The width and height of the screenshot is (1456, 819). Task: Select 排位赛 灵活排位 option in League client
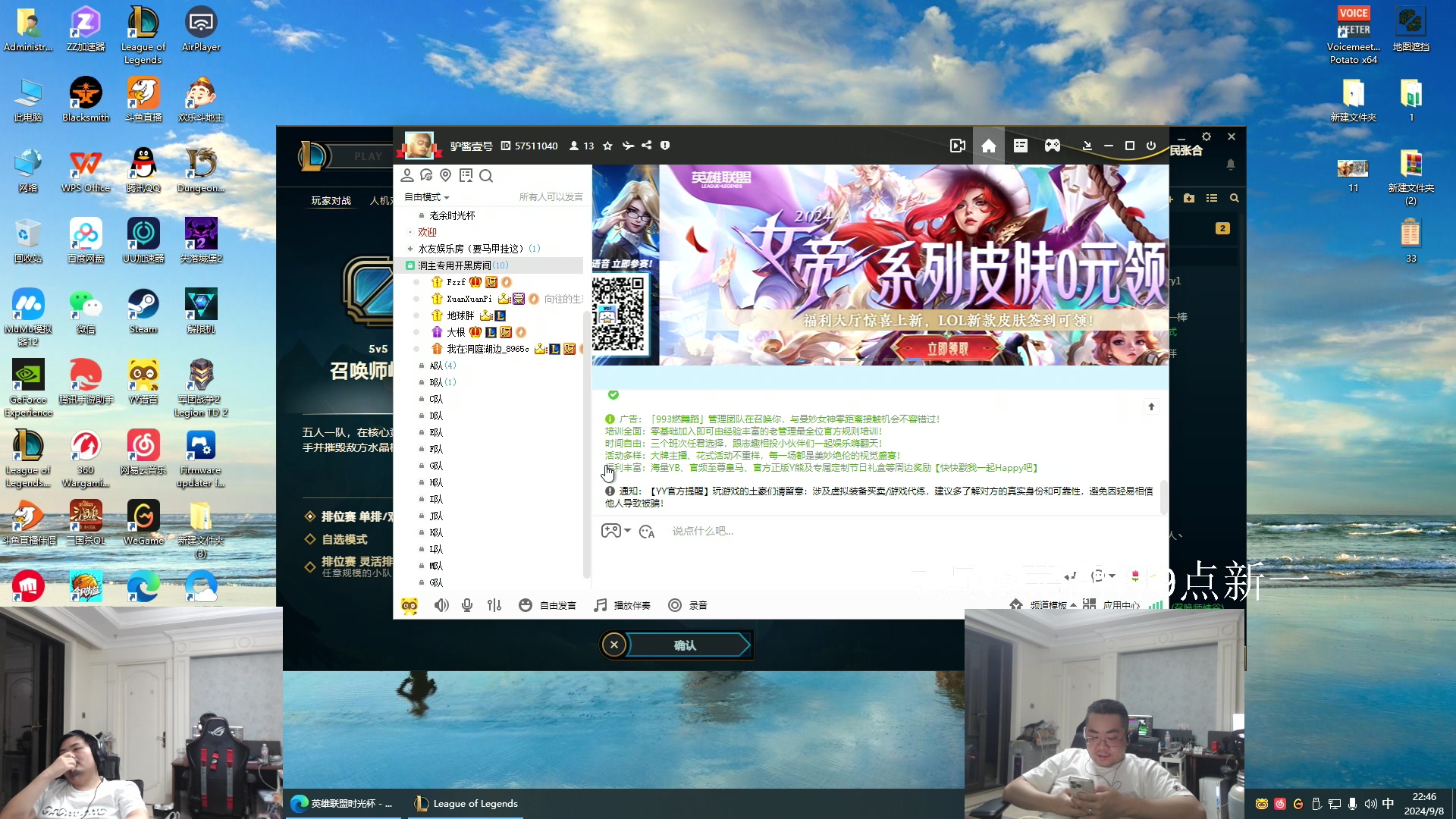click(349, 566)
